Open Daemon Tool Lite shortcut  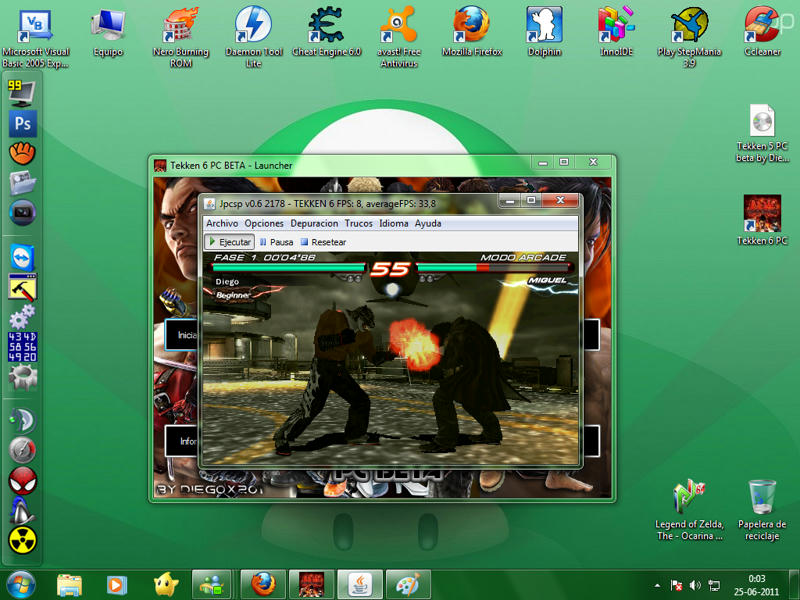[254, 38]
